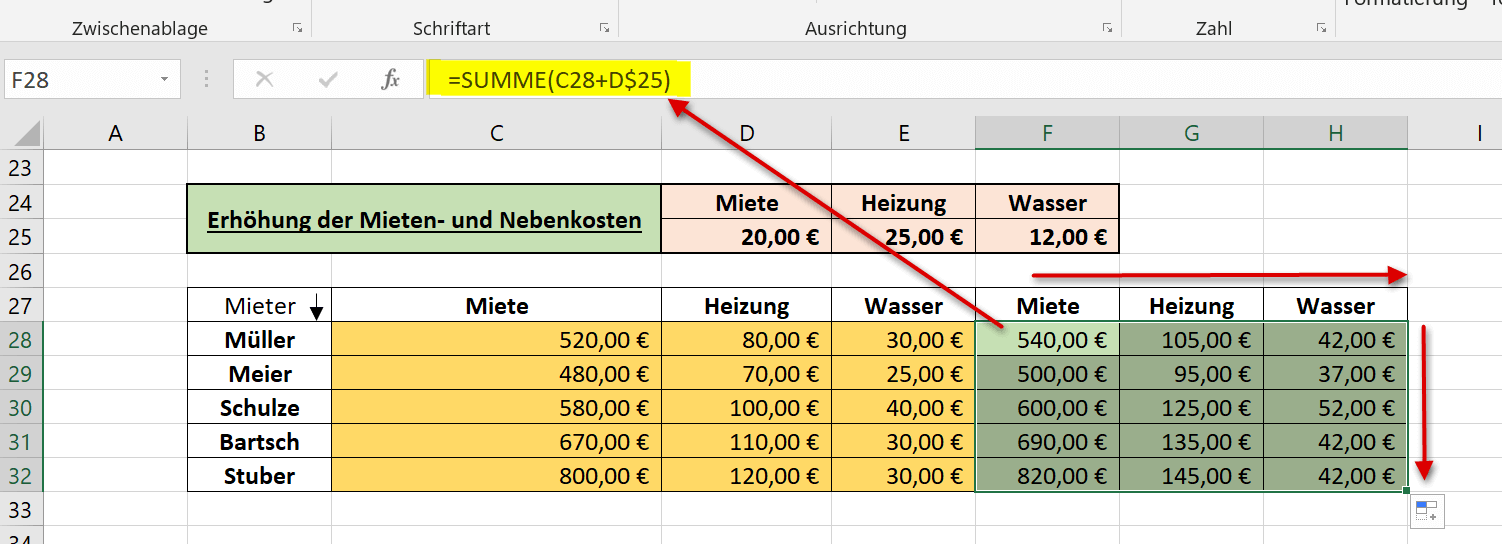
Task: Expand the Name Box dropdown arrow
Action: click(164, 79)
